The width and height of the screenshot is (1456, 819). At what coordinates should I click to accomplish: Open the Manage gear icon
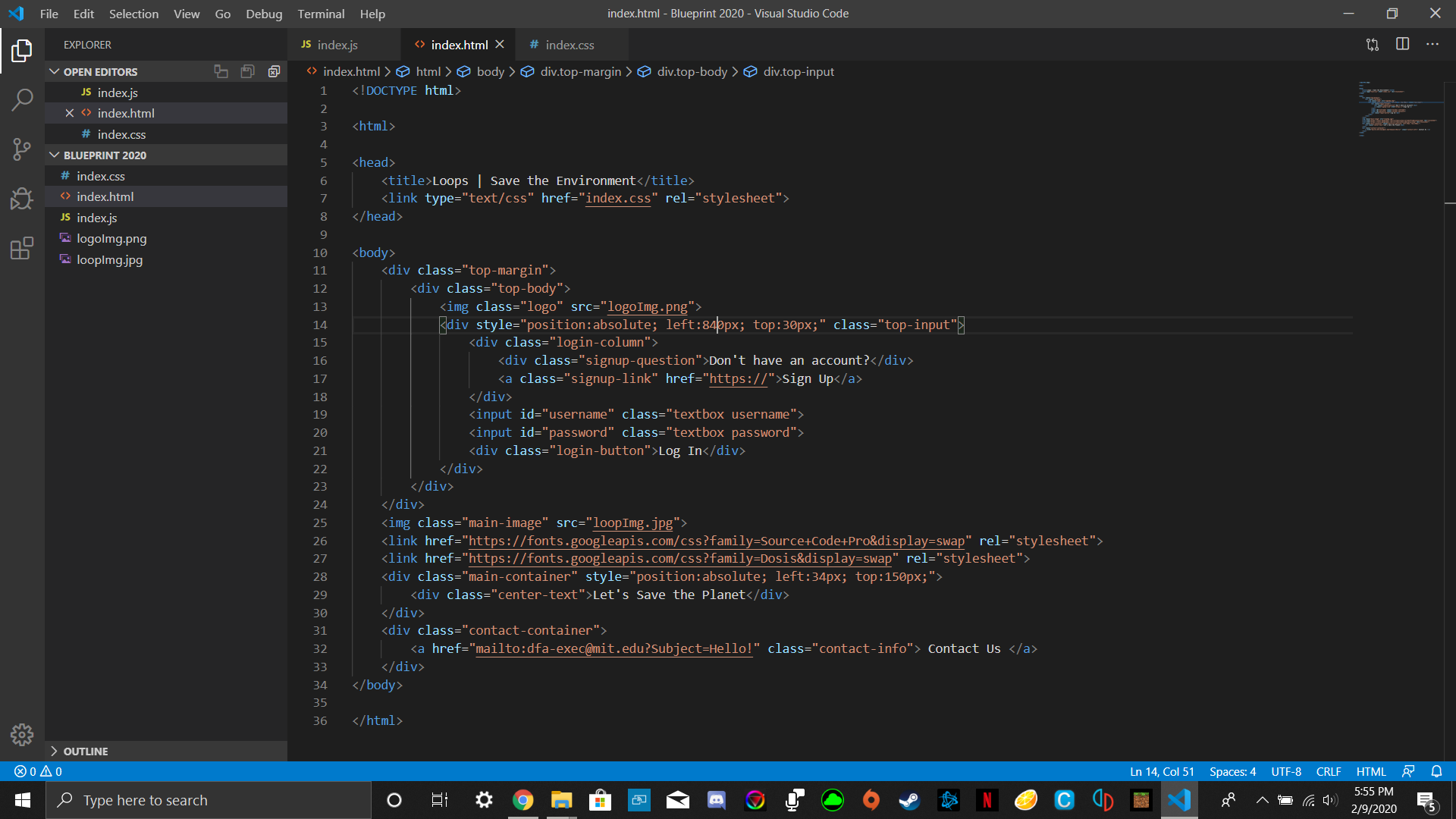pos(22,734)
